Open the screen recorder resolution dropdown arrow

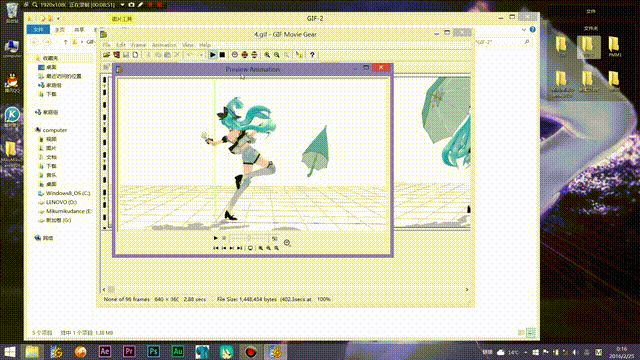pyautogui.click(x=122, y=5)
